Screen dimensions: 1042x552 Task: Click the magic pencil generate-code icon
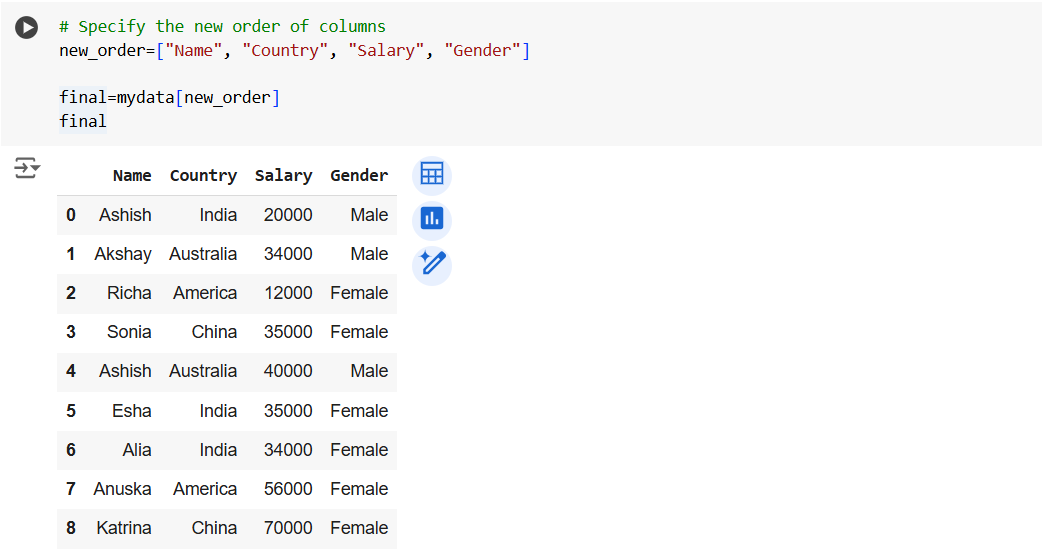pyautogui.click(x=432, y=264)
